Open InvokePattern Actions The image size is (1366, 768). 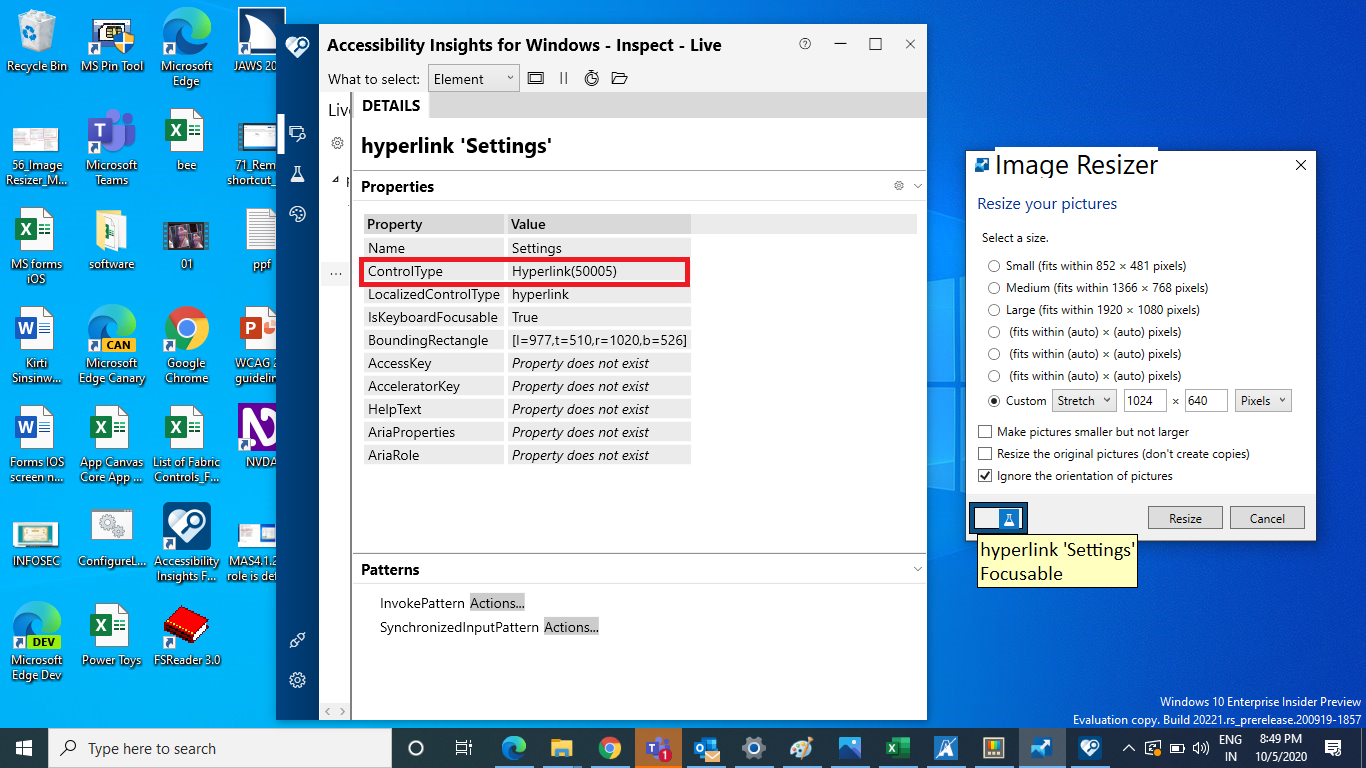[x=497, y=602]
